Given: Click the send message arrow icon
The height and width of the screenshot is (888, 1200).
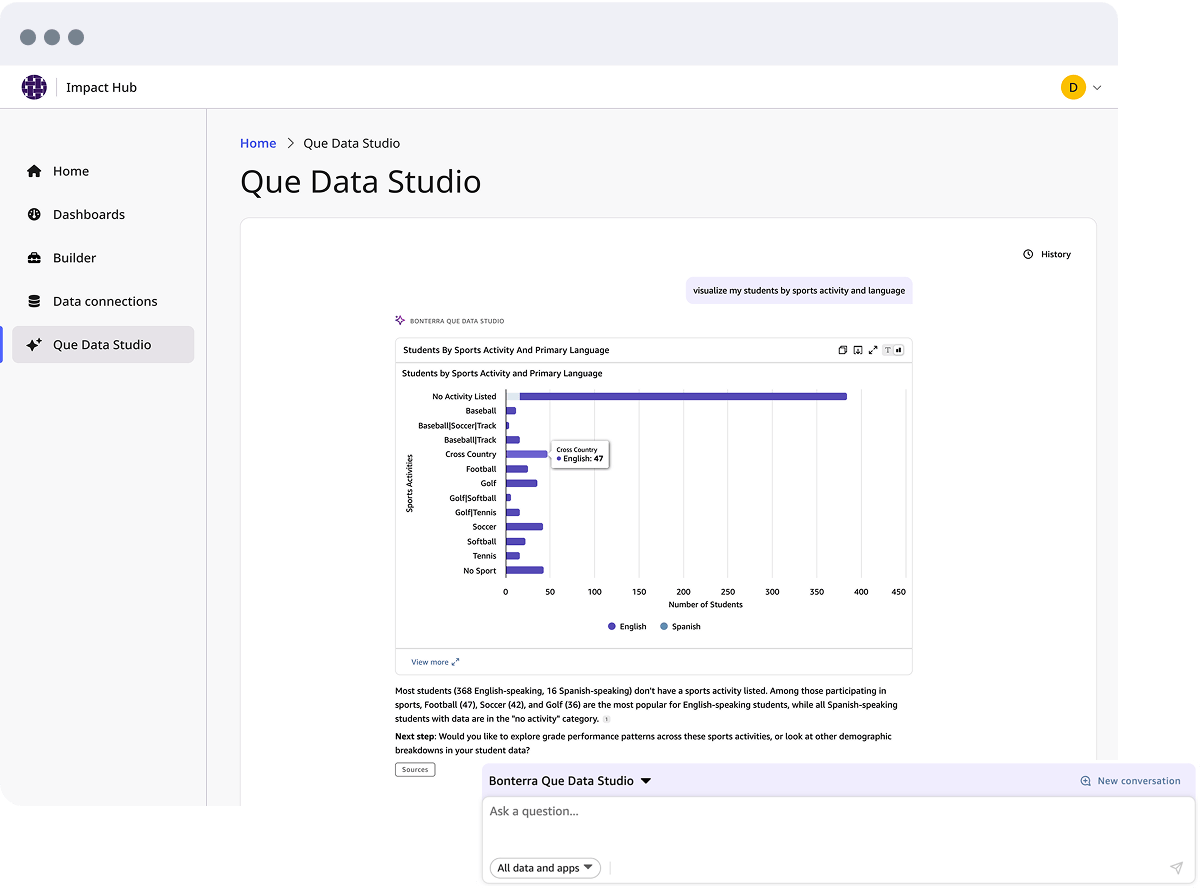Looking at the screenshot, I should [x=1175, y=868].
